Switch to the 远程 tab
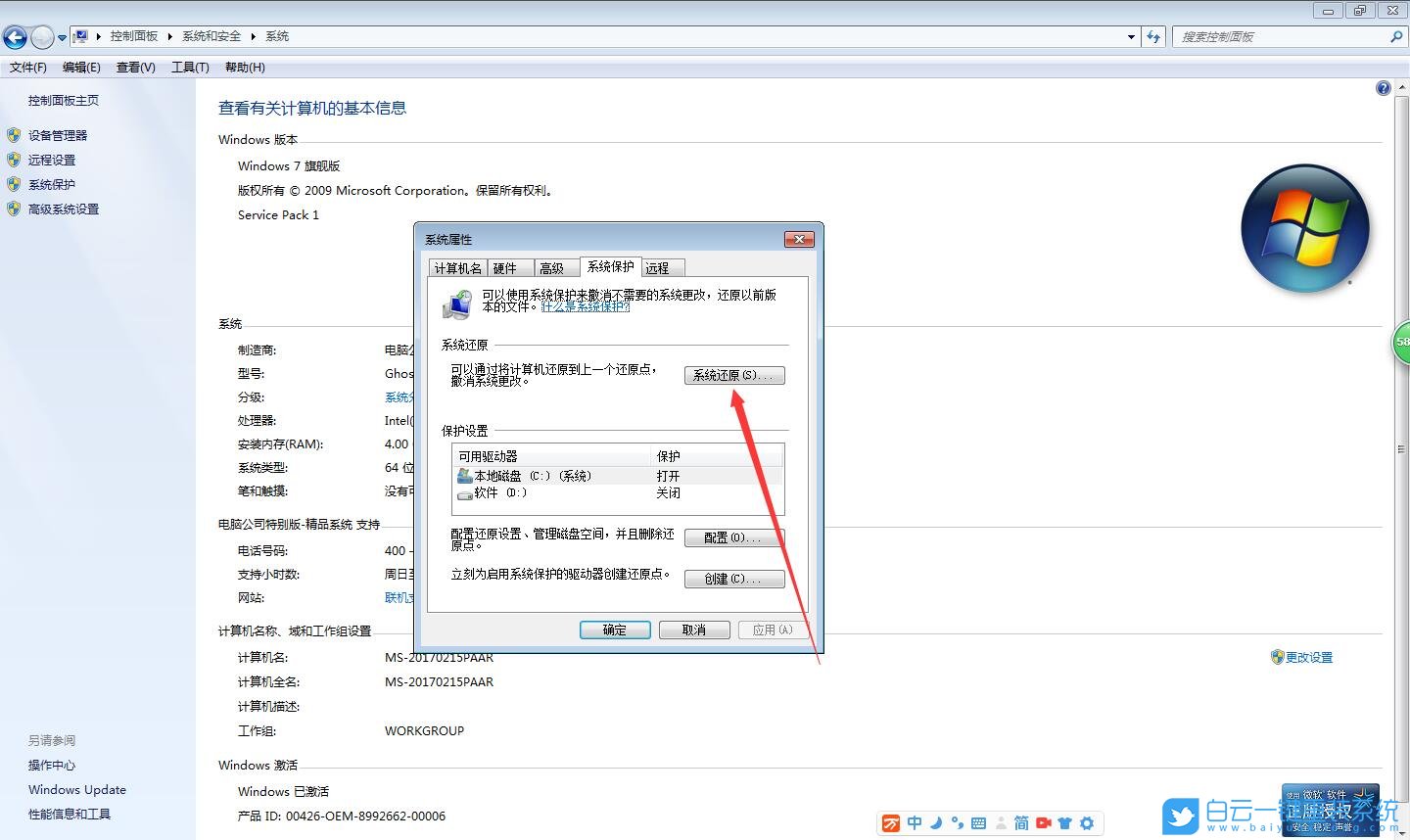Image resolution: width=1410 pixels, height=840 pixels. [x=663, y=268]
